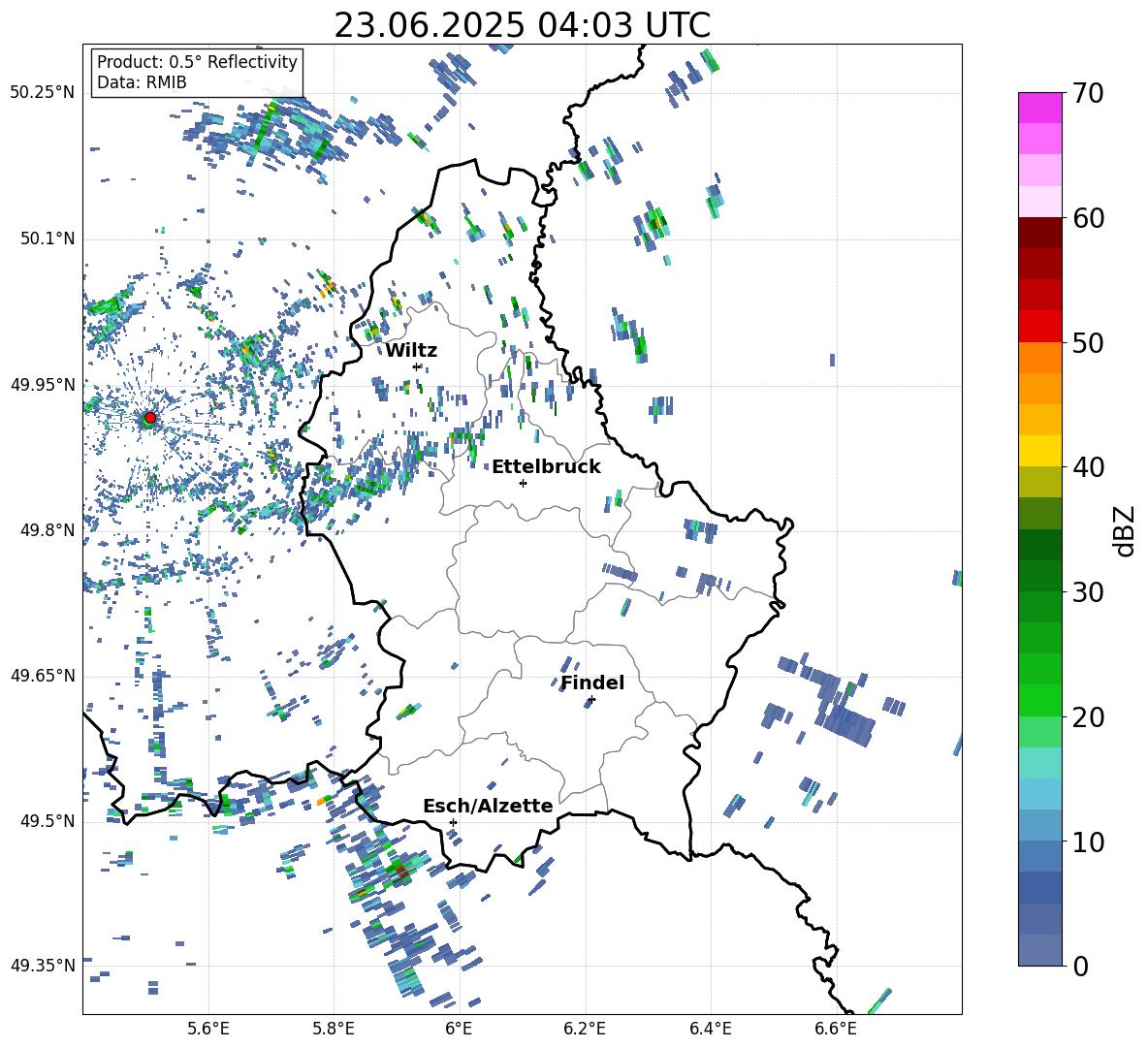The width and height of the screenshot is (1148, 1048).
Task: Select the Findel city label
Action: coord(592,683)
